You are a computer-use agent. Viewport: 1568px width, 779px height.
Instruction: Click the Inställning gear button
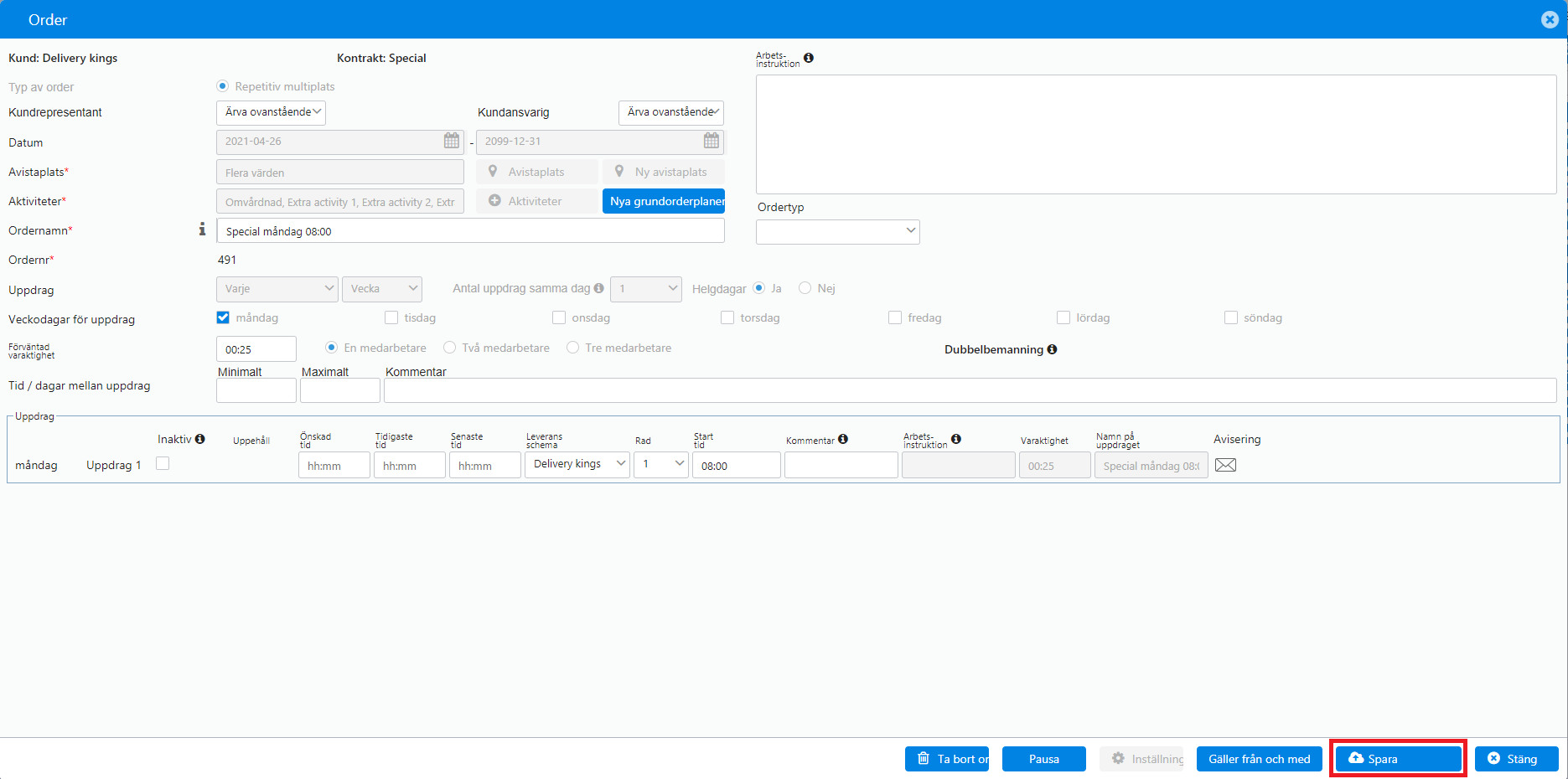coord(1141,759)
